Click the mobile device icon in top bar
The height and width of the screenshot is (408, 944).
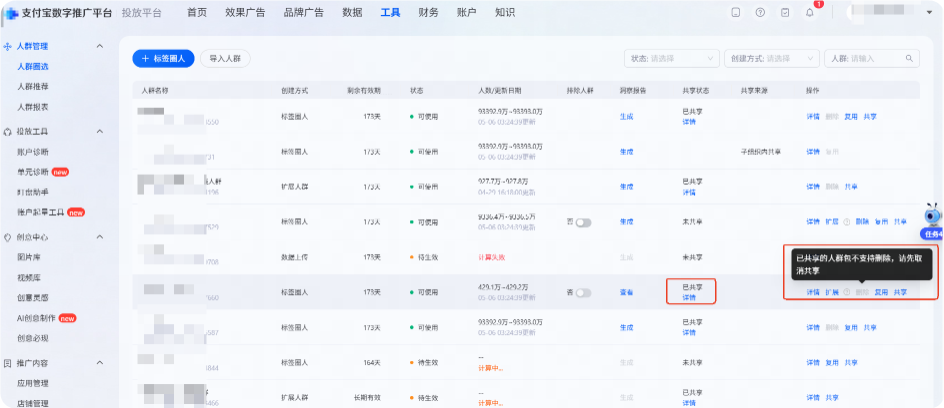point(736,13)
